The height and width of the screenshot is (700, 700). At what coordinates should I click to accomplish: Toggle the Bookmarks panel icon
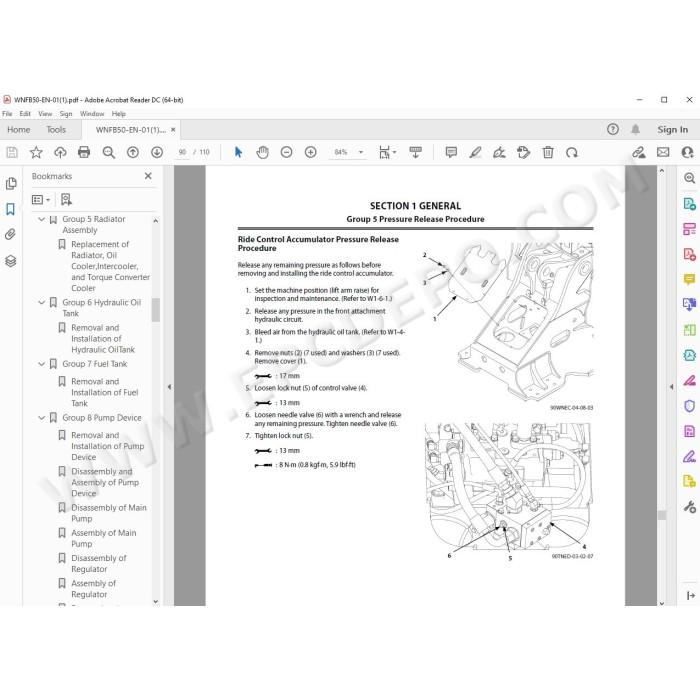point(10,209)
